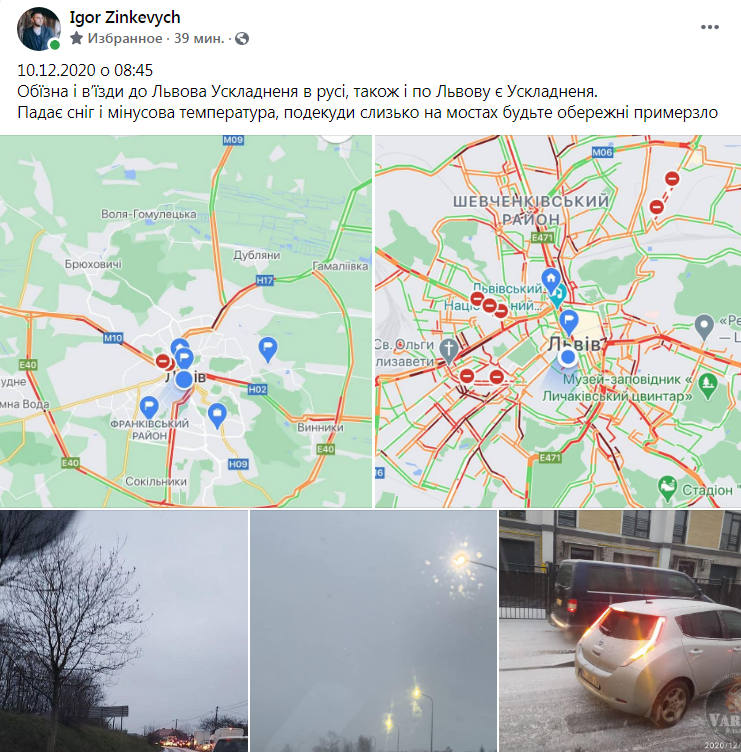The width and height of the screenshot is (741, 752).
Task: Click Igor Zinkevych profile picture
Action: (x=39, y=29)
